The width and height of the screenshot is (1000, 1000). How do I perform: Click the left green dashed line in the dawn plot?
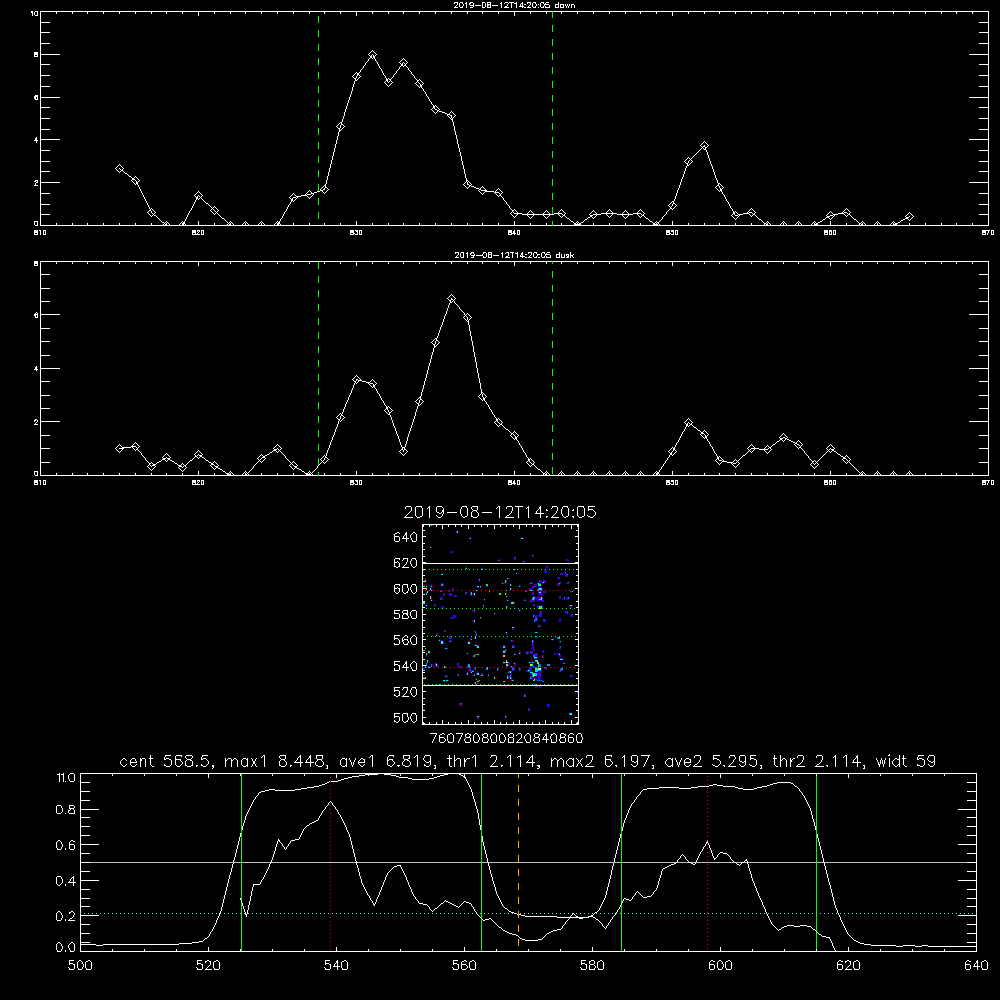click(318, 118)
